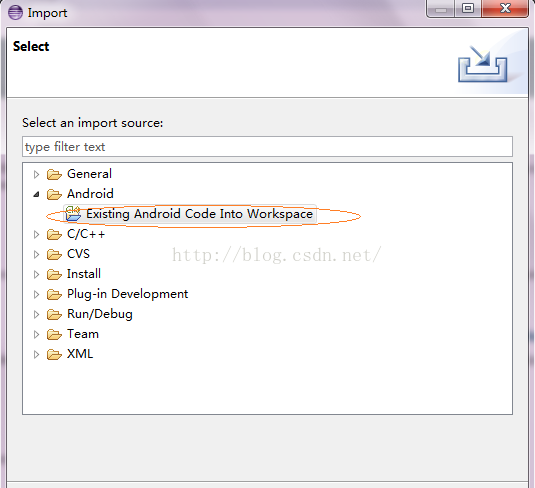Focus the type filter text field
Viewport: 535px width, 488px height.
coord(267,147)
